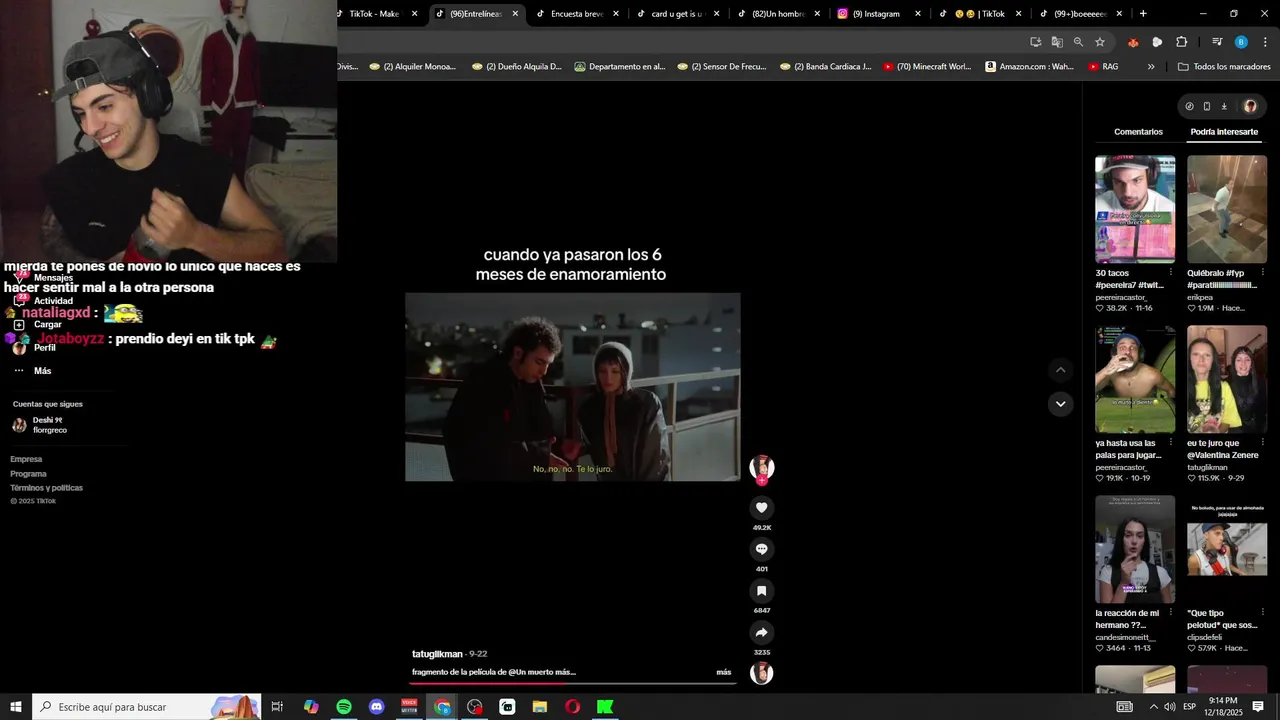Play or pause the main video
Image resolution: width=1280 pixels, height=720 pixels.
point(572,387)
